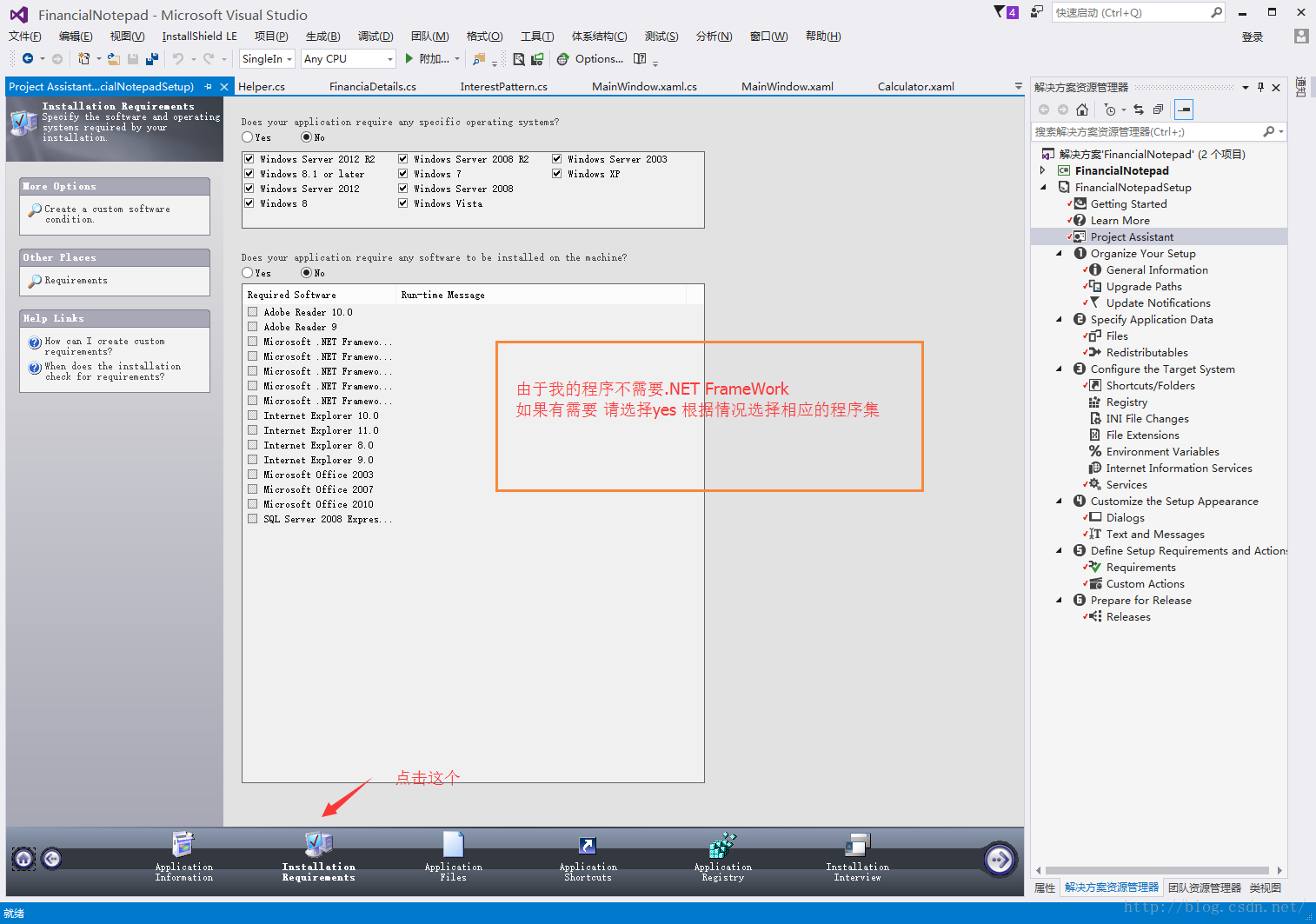Click the feedback icon in title bar
Screen dimensions: 1316x924
[1036, 12]
